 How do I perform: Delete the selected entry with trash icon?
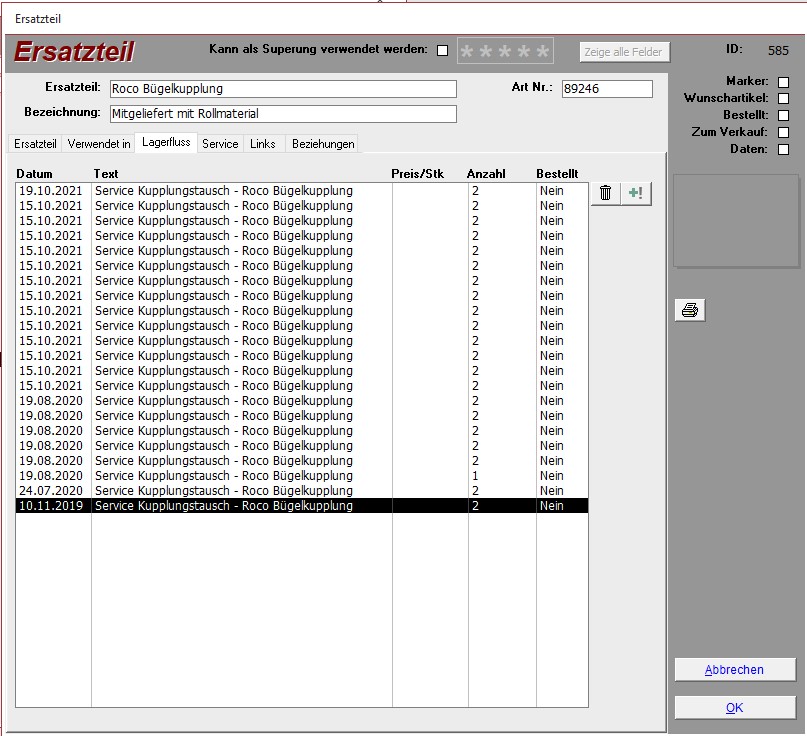coord(606,194)
